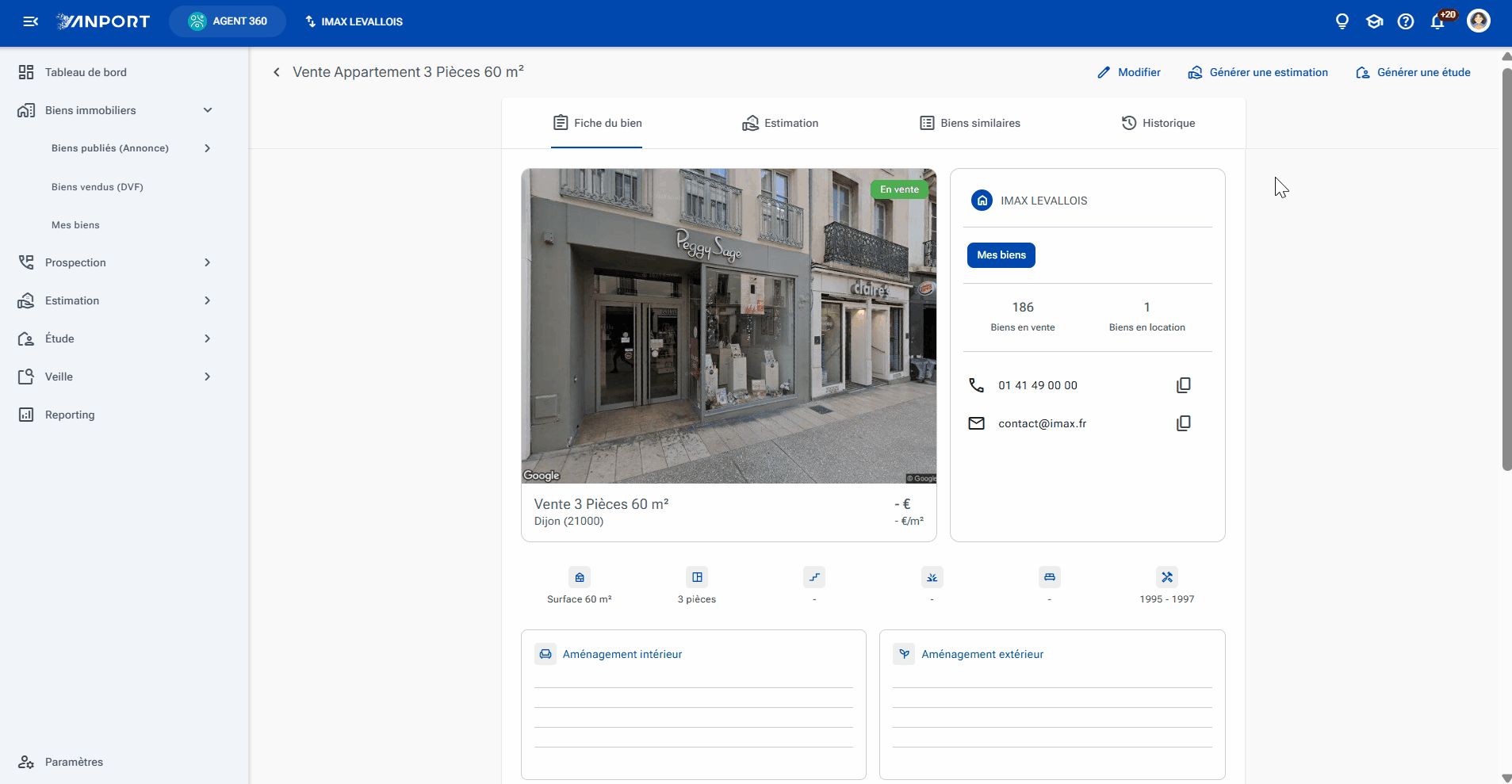Expand Biens publiés (Annonce) chevron
The height and width of the screenshot is (784, 1512).
pyautogui.click(x=208, y=148)
